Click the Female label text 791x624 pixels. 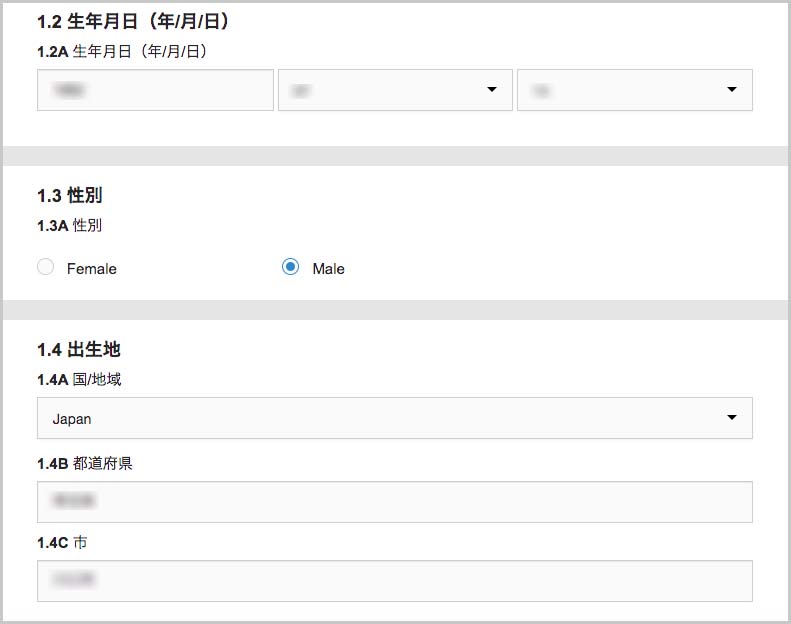(x=92, y=268)
